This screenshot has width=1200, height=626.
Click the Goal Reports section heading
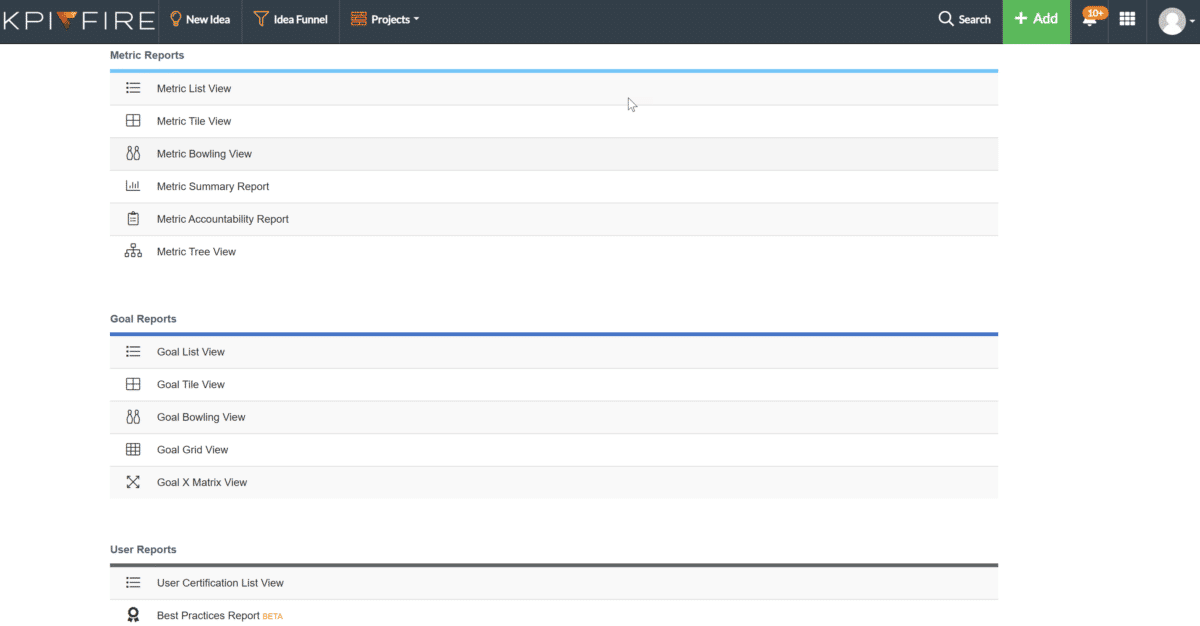[x=143, y=319]
